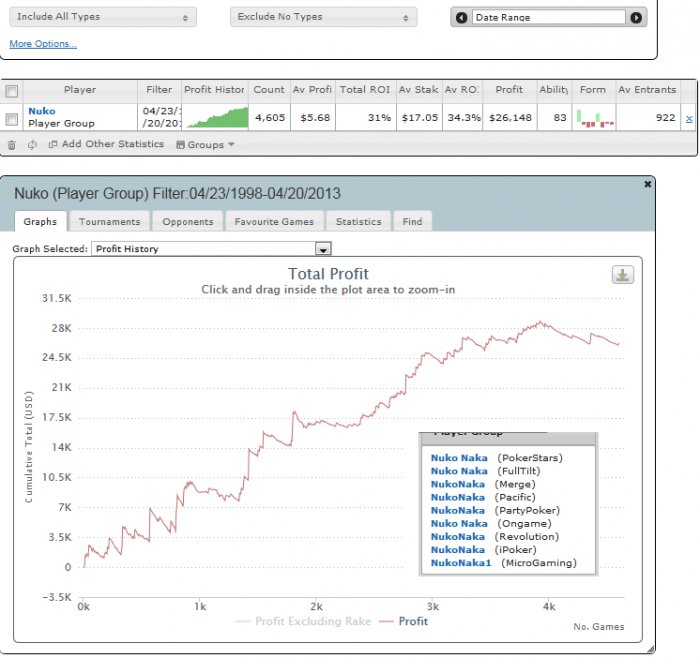Open the Groups dropdown menu
Viewport: 700px width, 658px height.
click(205, 145)
